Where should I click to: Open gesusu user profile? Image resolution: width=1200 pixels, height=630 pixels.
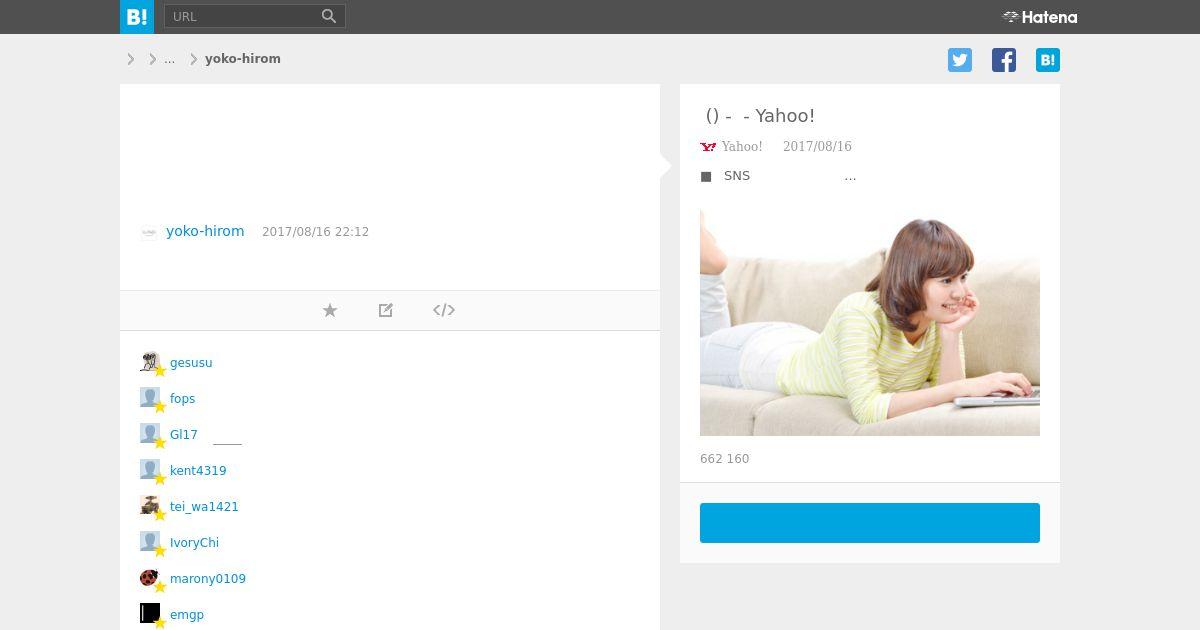click(191, 363)
